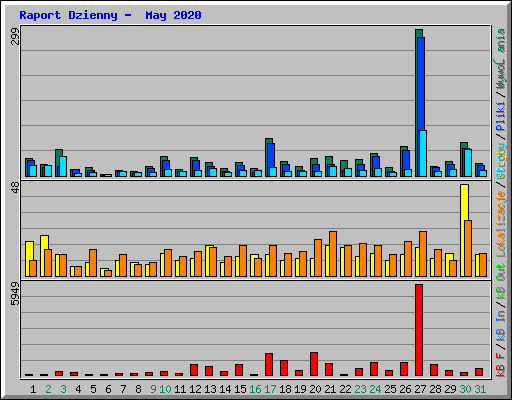Screen dimensions: 512x400
Task: Click the day 1 axis label
Action: click(x=33, y=389)
